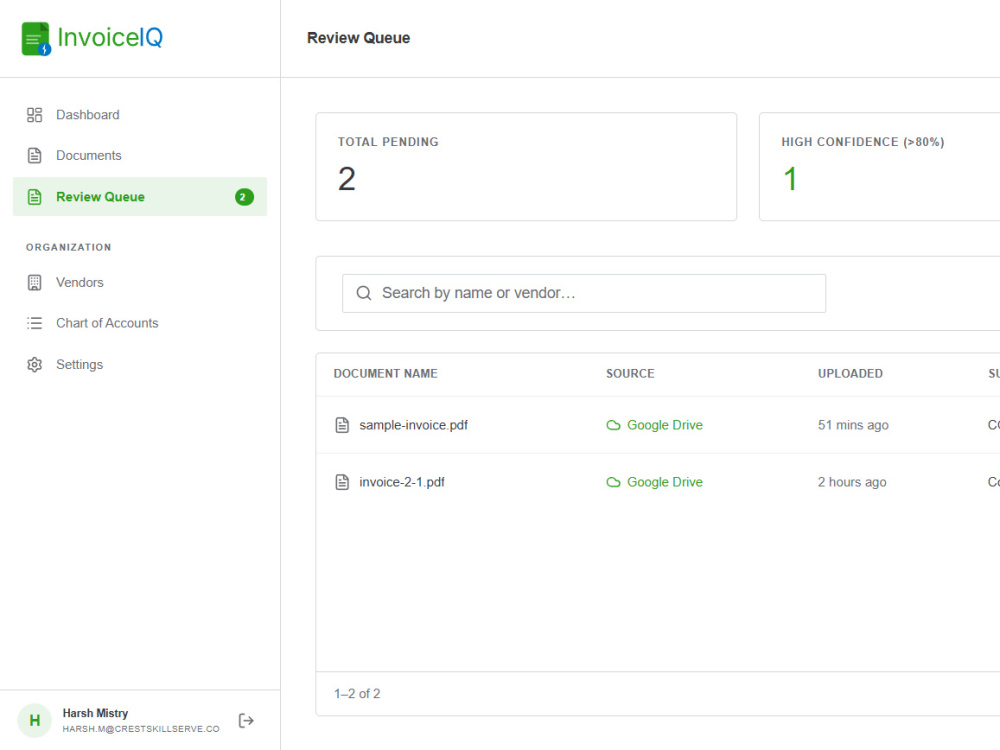Viewport: 1000px width, 750px height.
Task: Open the invoice-2-1.pdf document
Action: tap(402, 482)
